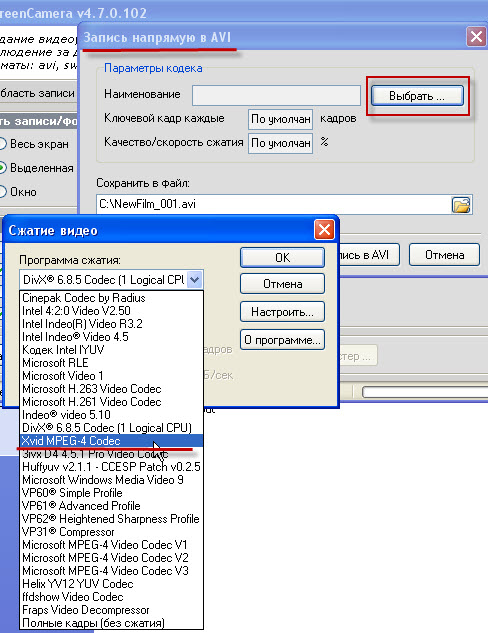The image size is (488, 633).
Task: Select Окно radio option
Action: (19, 192)
